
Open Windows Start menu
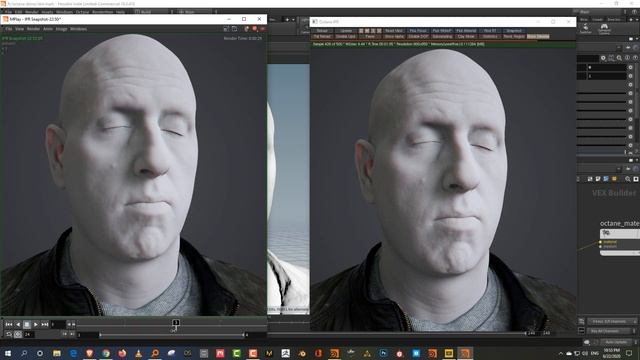click(8, 353)
